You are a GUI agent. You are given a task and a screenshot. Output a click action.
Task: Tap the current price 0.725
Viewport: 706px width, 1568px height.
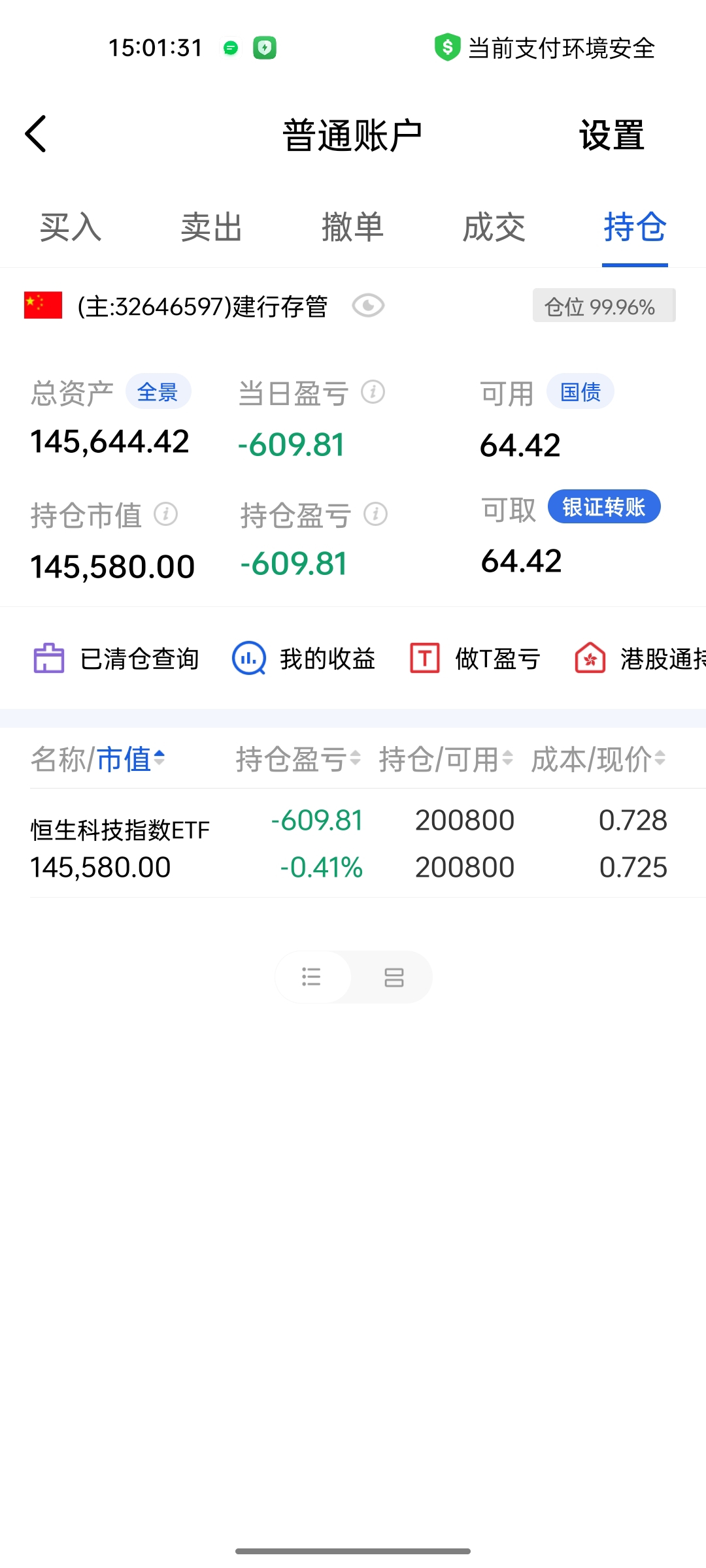(x=633, y=868)
